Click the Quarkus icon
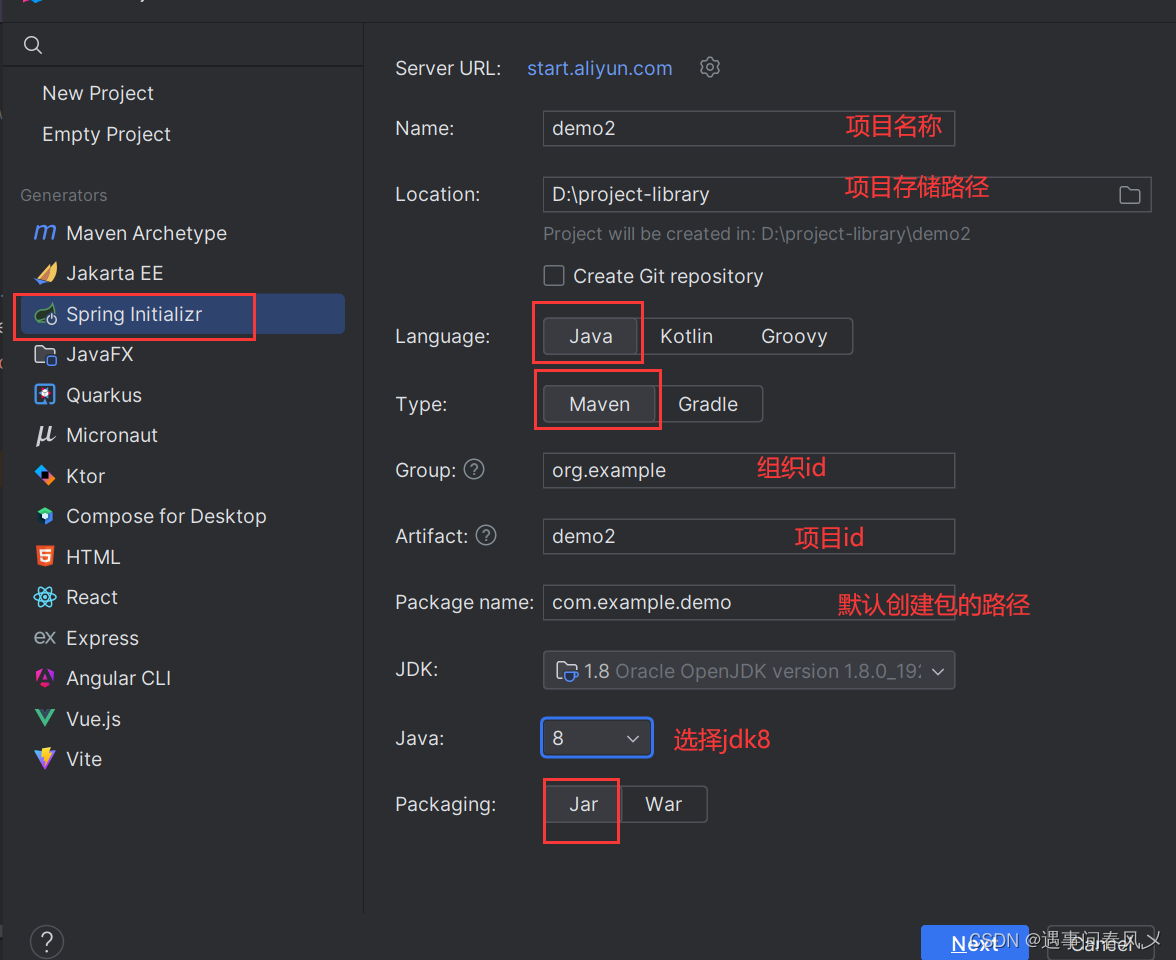The width and height of the screenshot is (1176, 960). [x=45, y=394]
